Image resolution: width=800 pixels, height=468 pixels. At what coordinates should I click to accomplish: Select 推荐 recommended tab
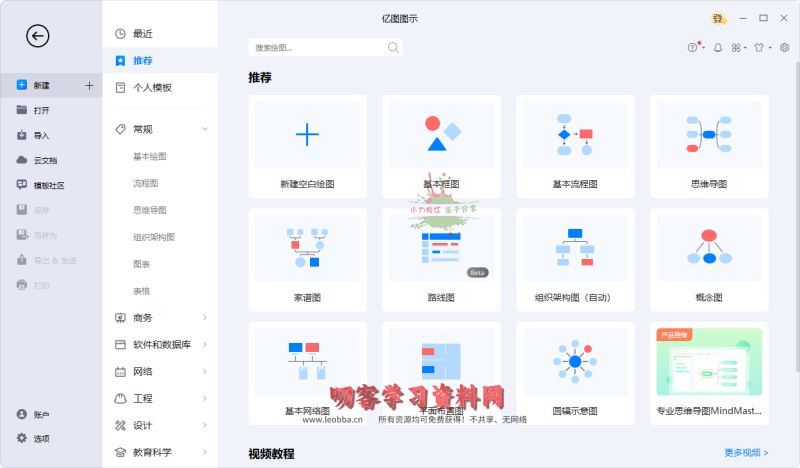(160, 60)
